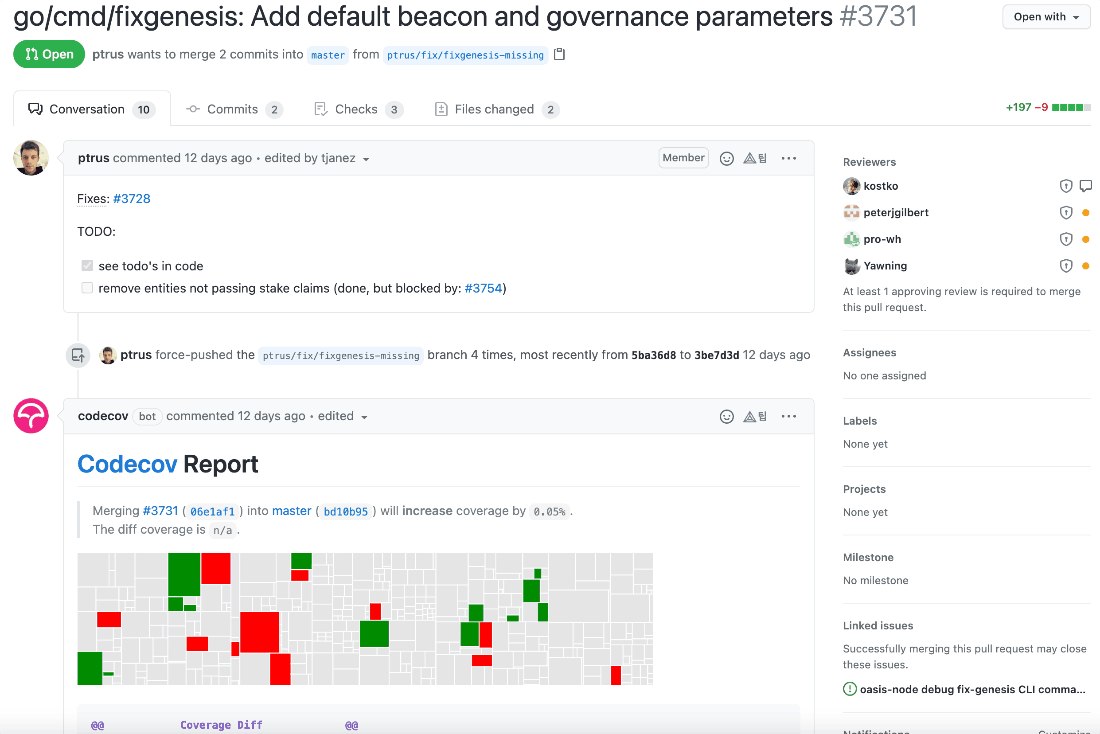Viewport: 1100px width, 734px height.
Task: Open the Labels section
Action: coord(860,421)
